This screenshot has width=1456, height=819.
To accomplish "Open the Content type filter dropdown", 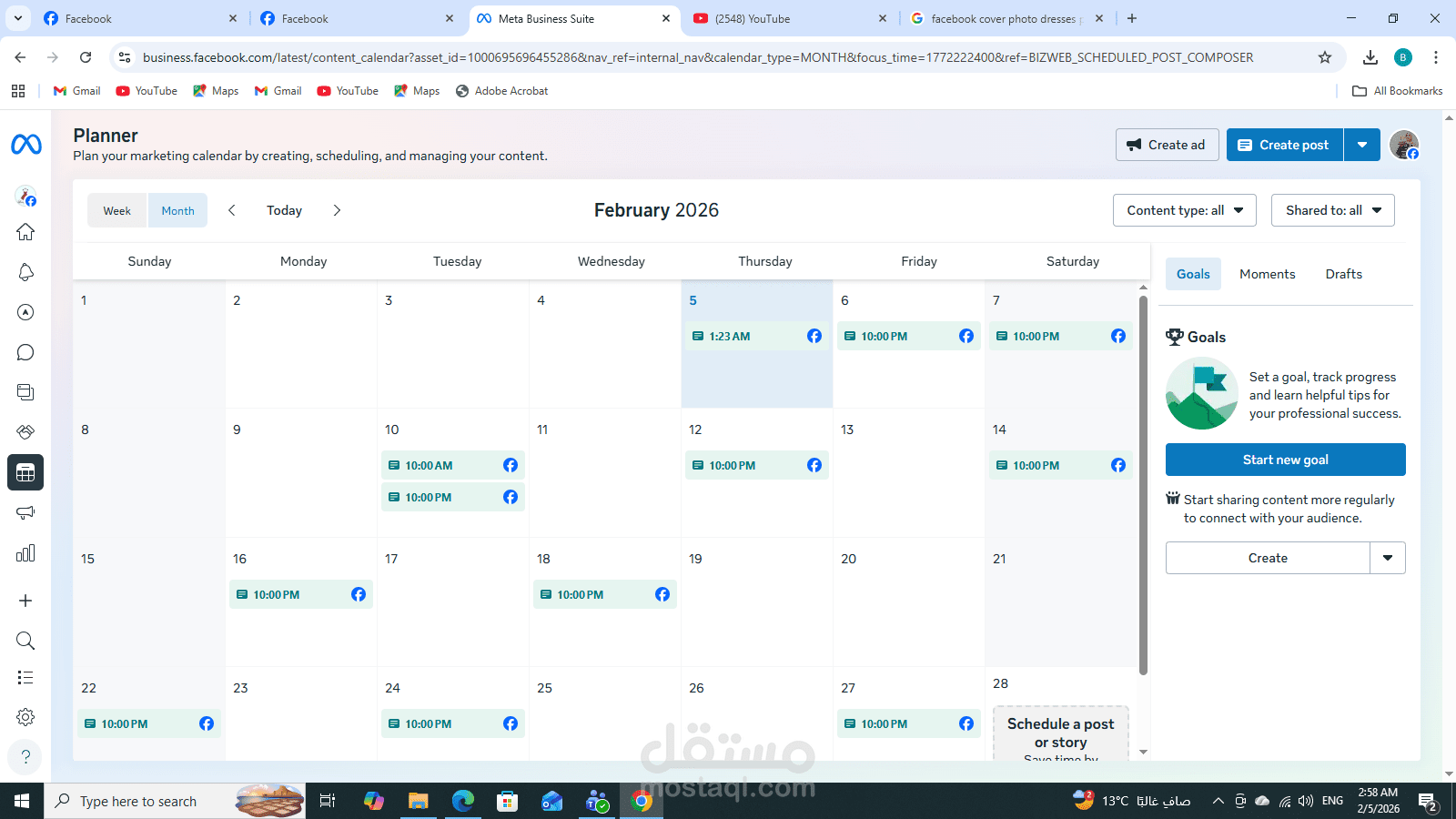I will pos(1184,210).
